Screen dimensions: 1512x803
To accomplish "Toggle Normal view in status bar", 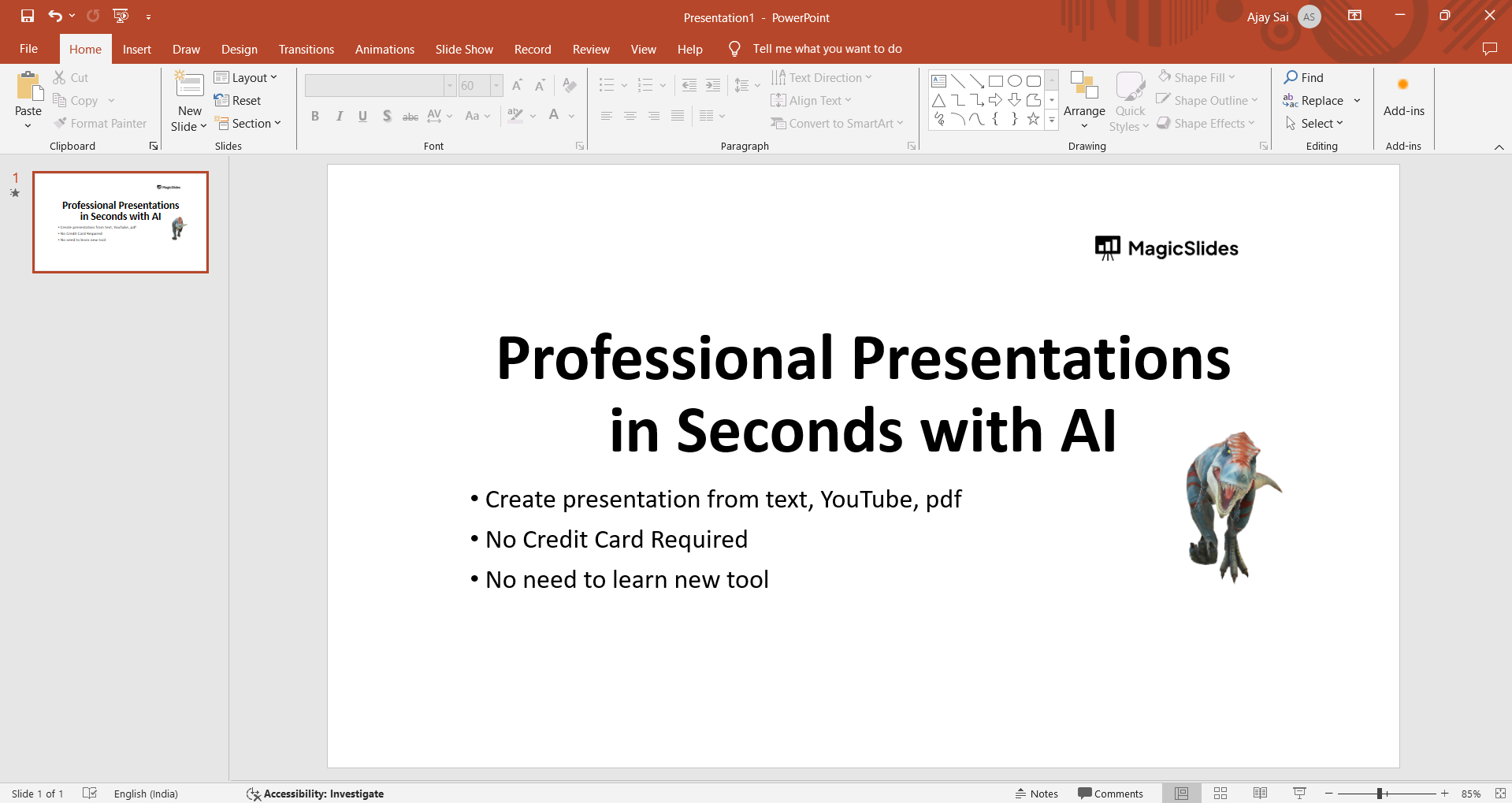I will (1181, 794).
